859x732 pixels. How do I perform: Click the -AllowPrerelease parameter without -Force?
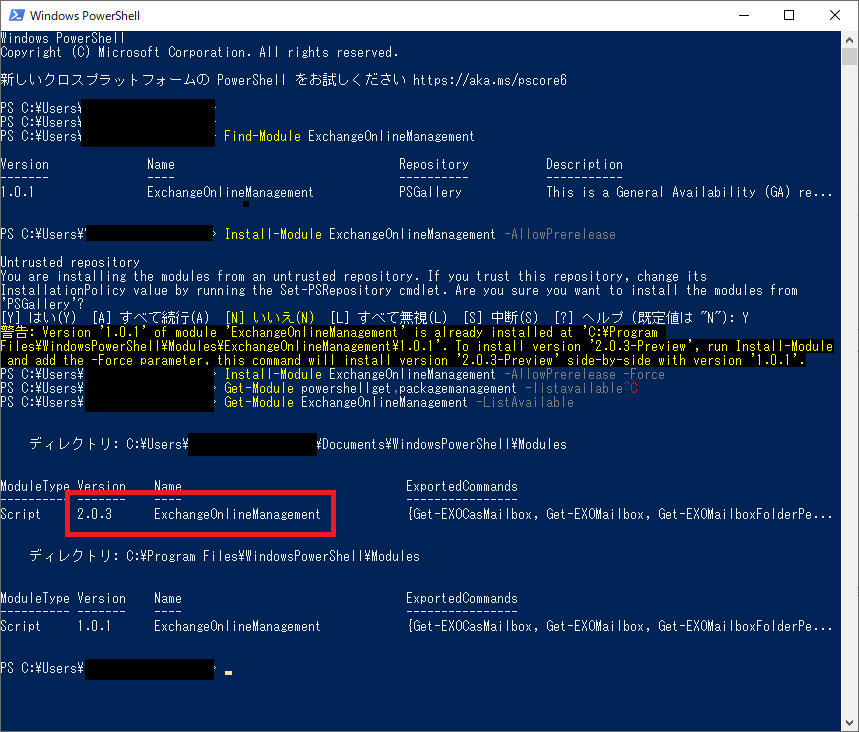coord(559,234)
